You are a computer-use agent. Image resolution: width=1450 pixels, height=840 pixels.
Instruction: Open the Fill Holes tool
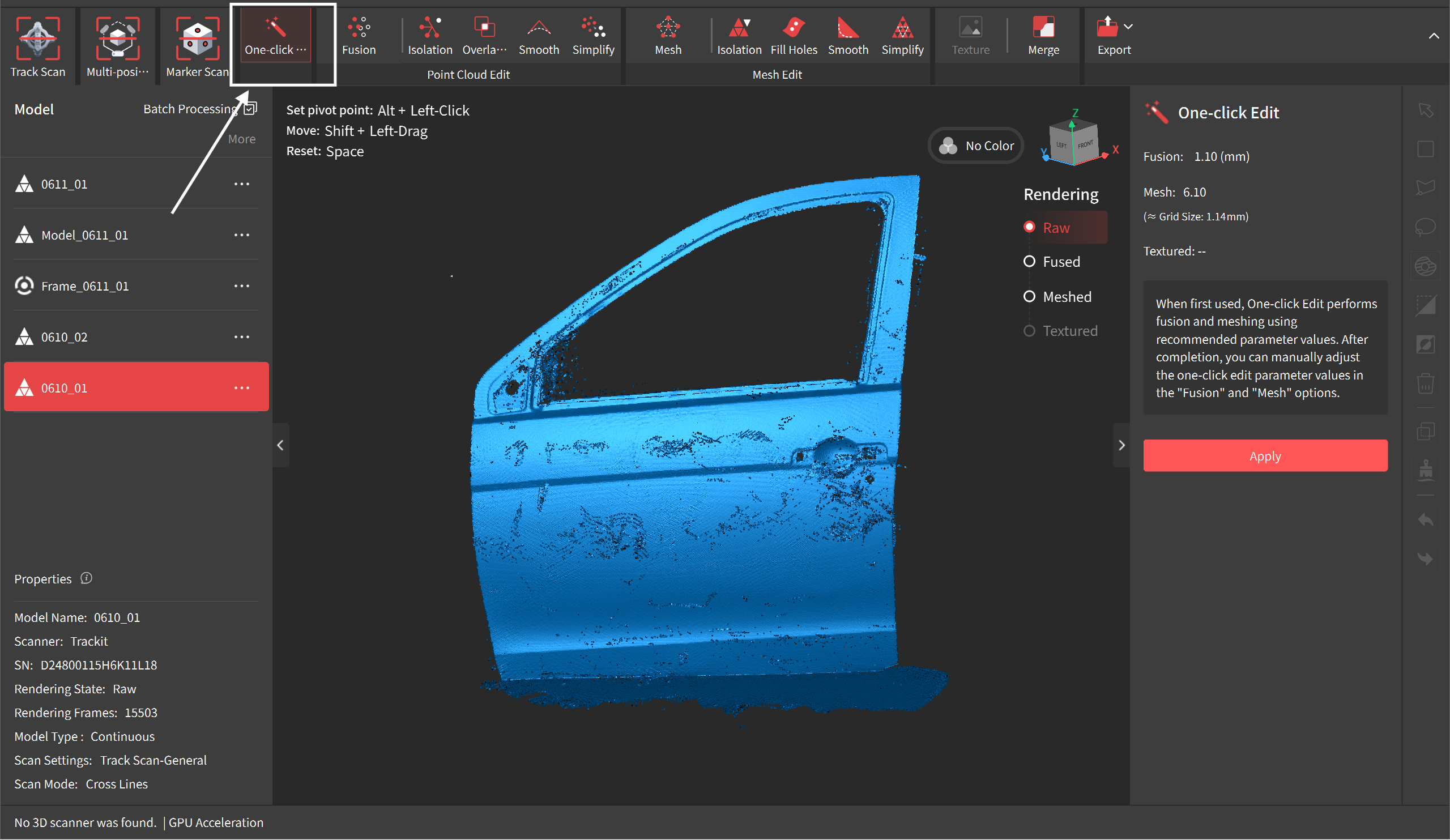(x=794, y=36)
